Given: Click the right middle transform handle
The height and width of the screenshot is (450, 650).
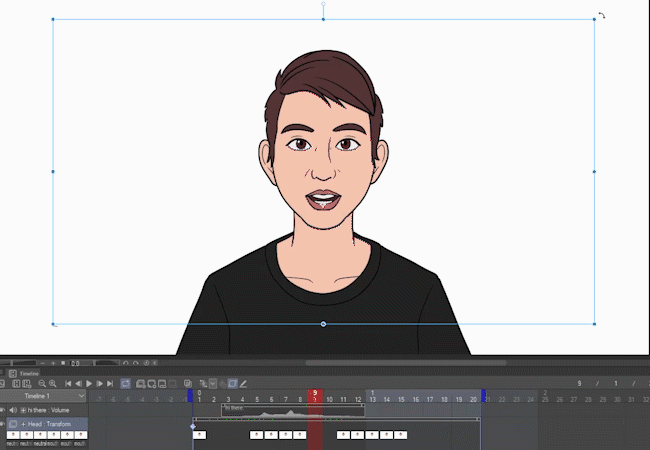Looking at the screenshot, I should tap(594, 172).
